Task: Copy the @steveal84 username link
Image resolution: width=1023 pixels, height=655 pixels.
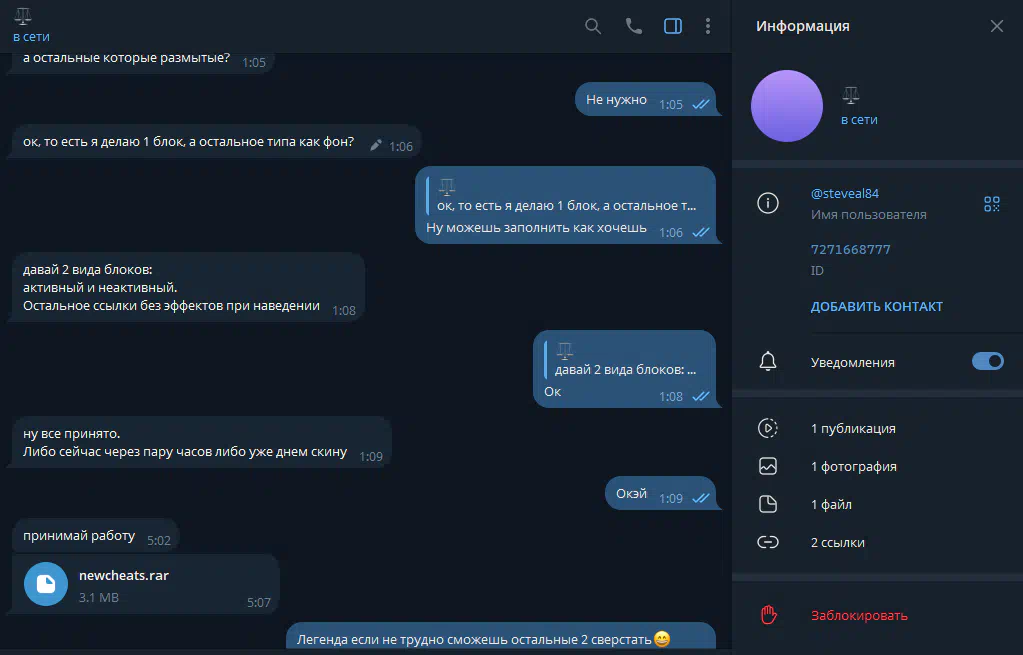Action: coord(844,194)
